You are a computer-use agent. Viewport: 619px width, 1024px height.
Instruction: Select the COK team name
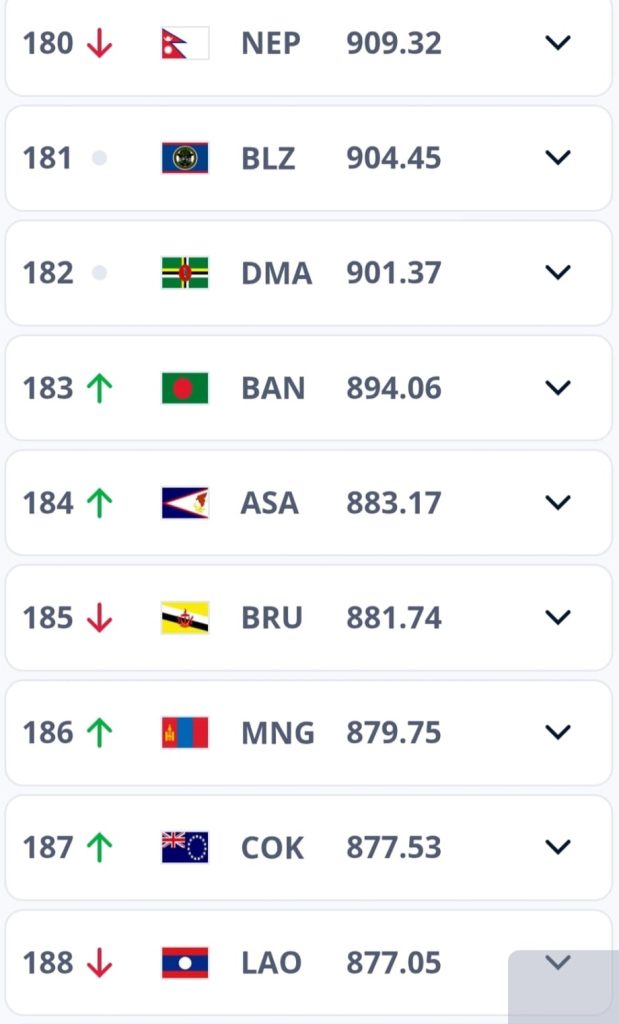[x=272, y=848]
